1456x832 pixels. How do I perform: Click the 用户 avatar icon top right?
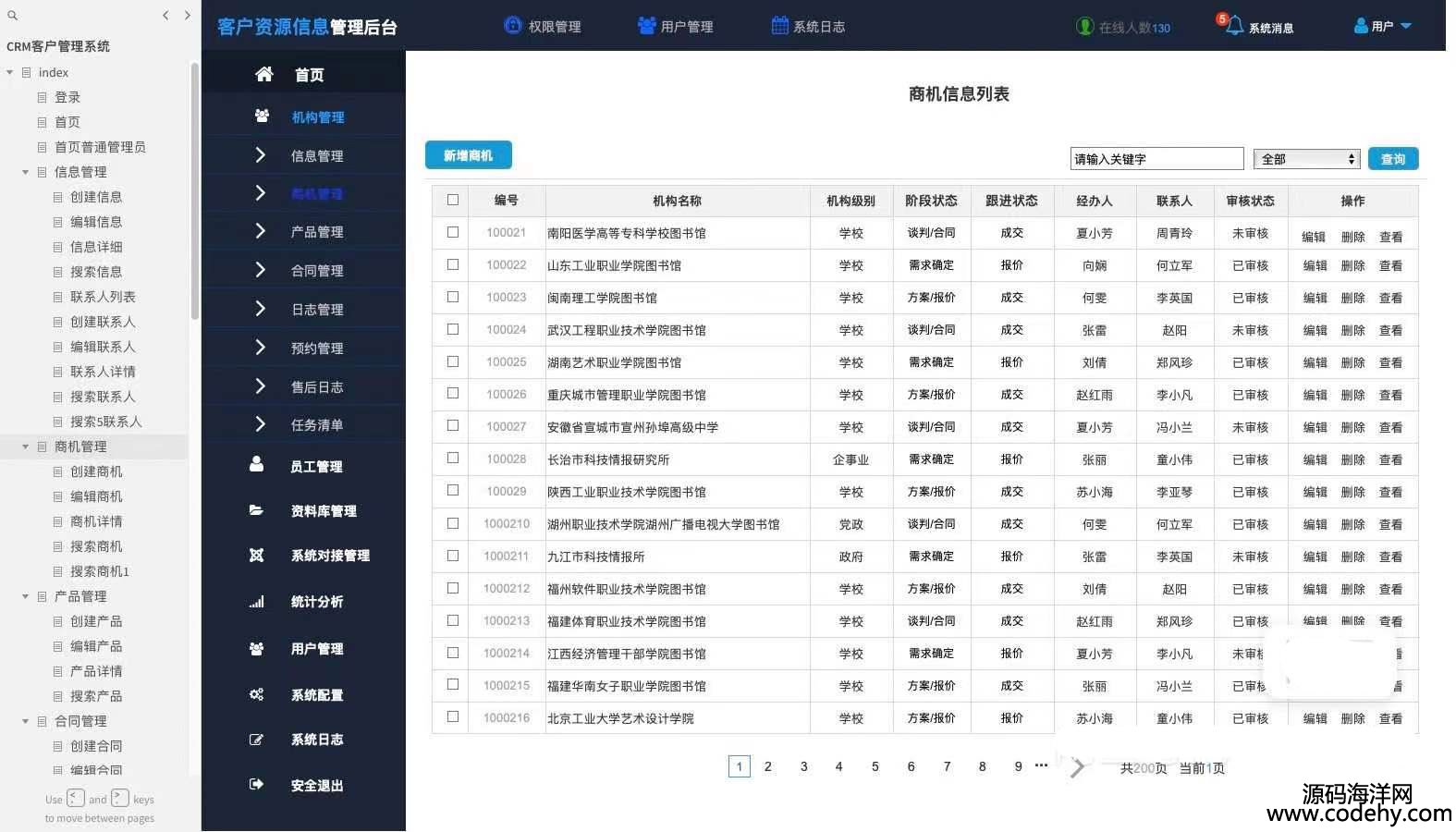[1361, 26]
